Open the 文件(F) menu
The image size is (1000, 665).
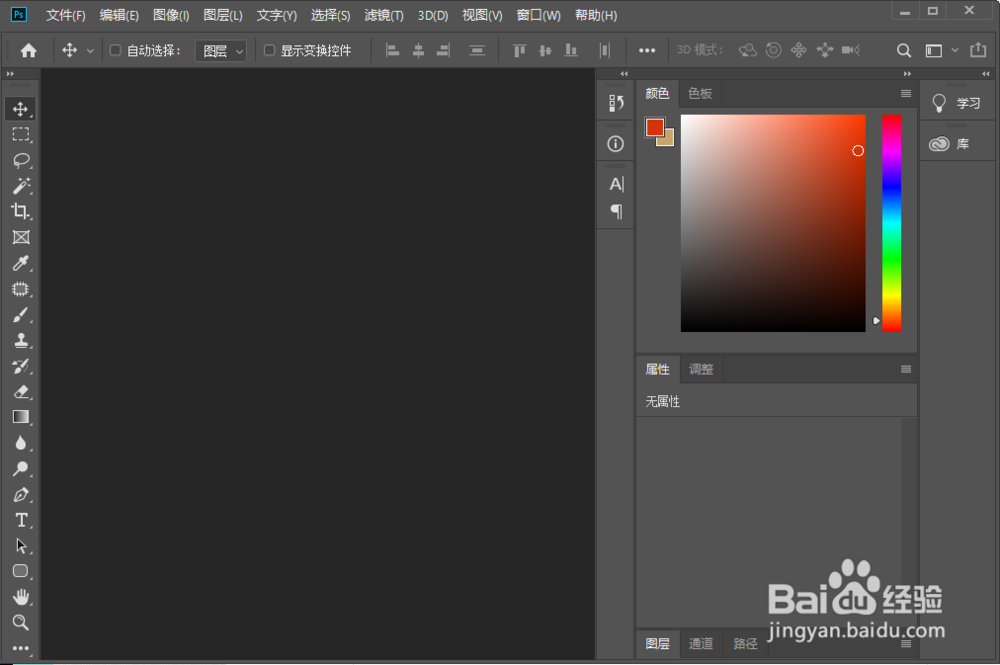66,15
